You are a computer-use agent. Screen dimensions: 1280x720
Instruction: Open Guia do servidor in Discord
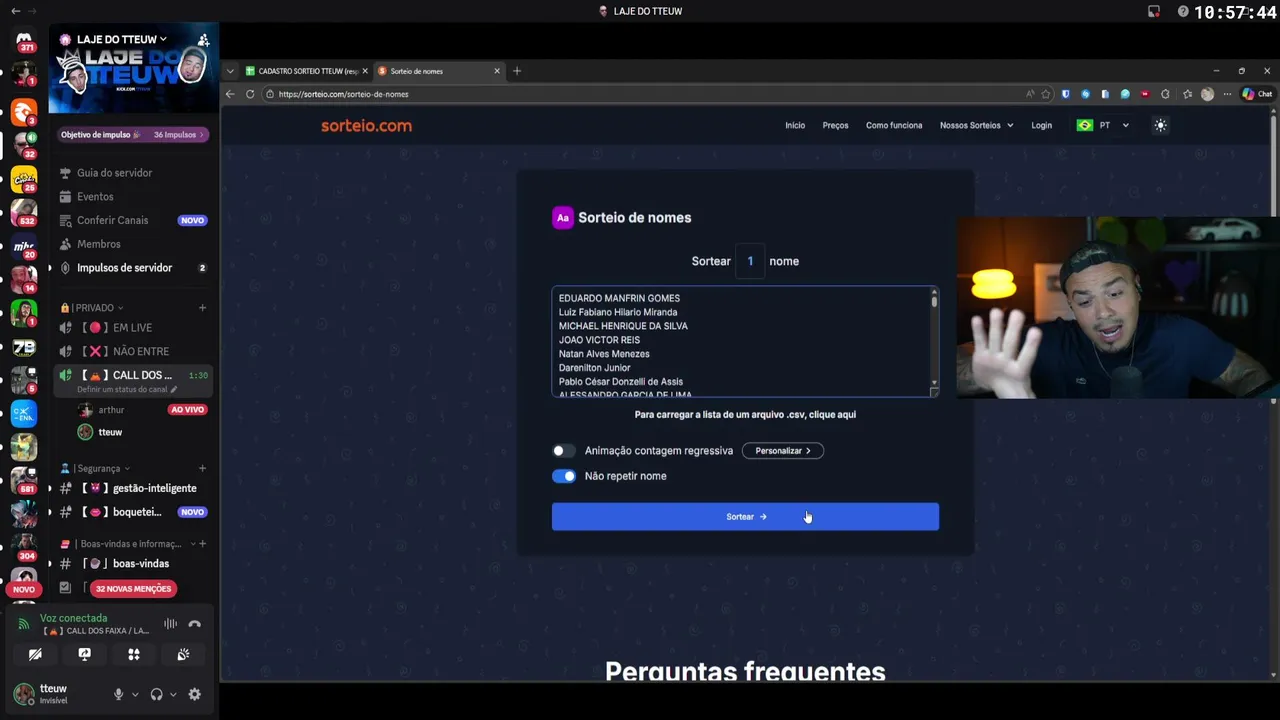coord(114,173)
